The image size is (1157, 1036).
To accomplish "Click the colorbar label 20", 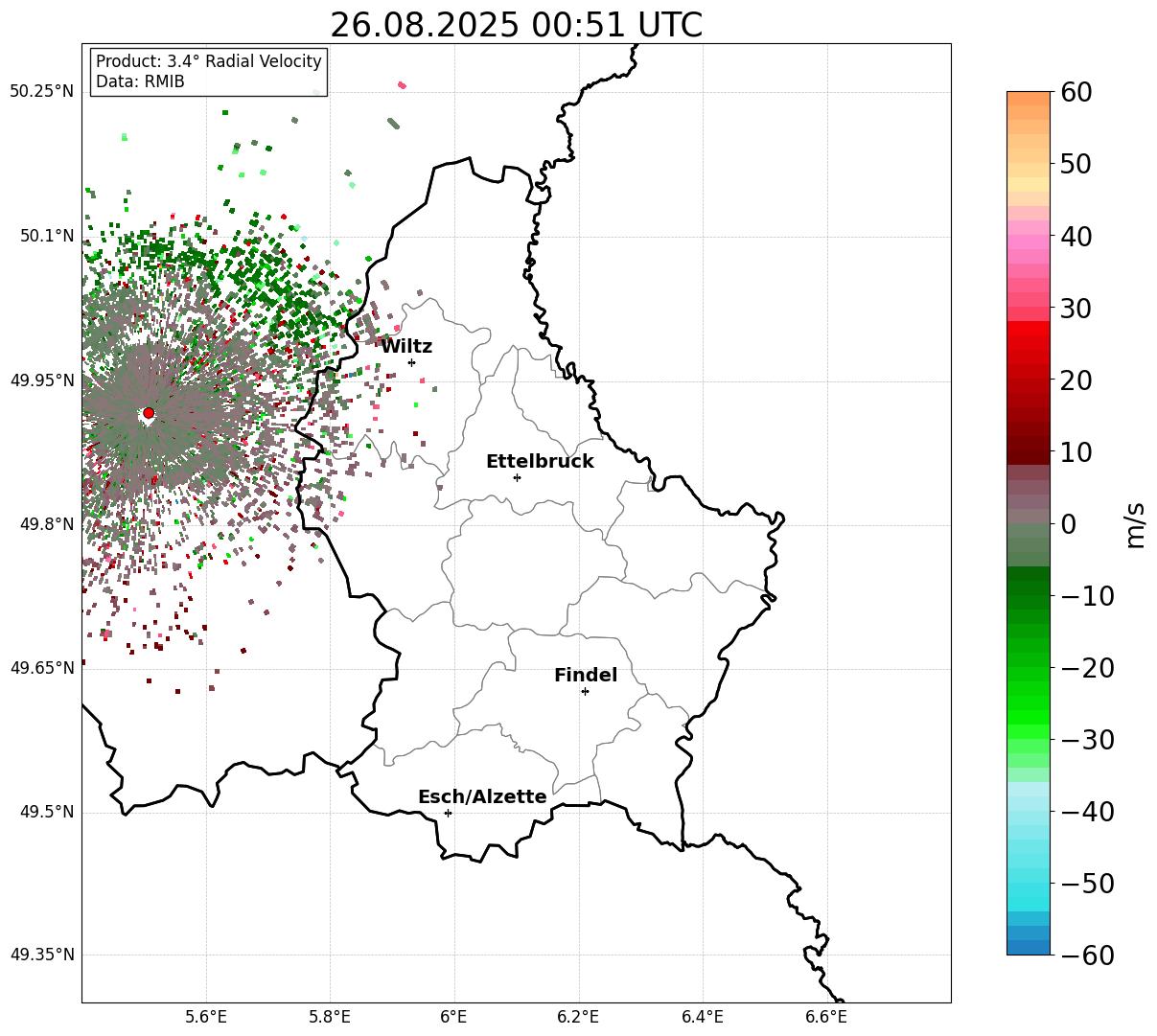I will click(1075, 380).
